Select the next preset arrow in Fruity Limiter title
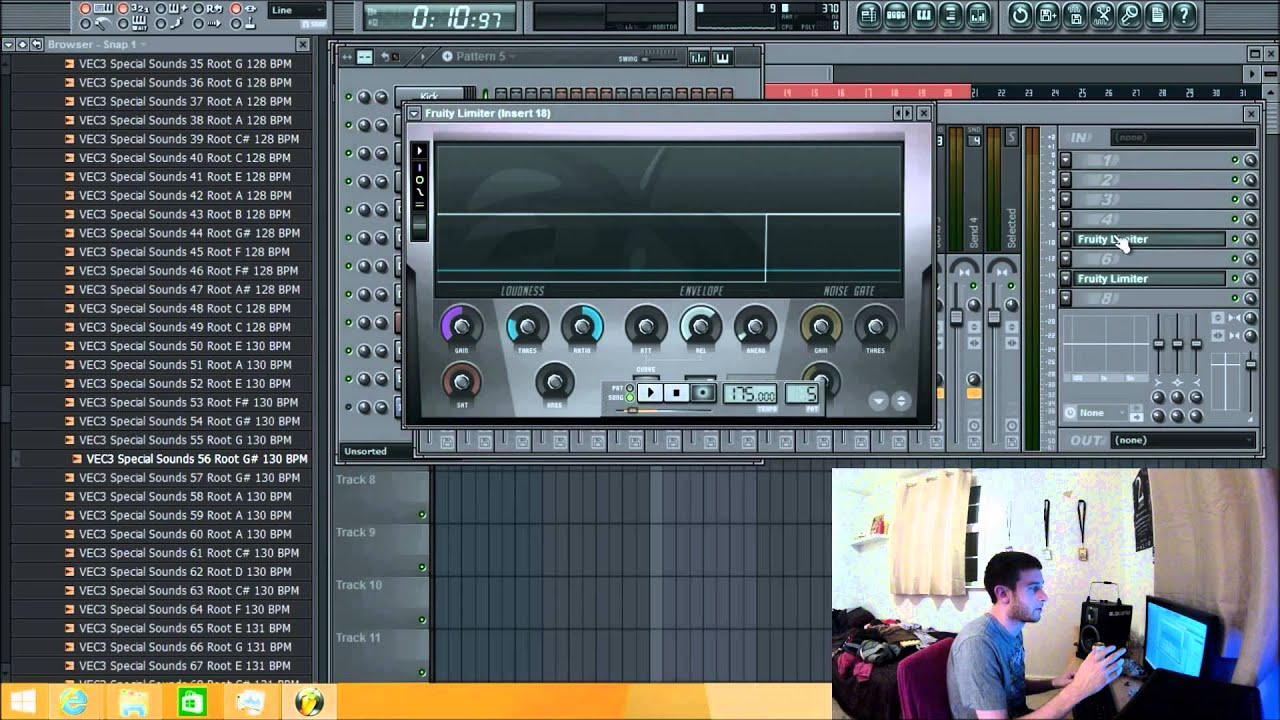1280x720 pixels. click(x=908, y=113)
